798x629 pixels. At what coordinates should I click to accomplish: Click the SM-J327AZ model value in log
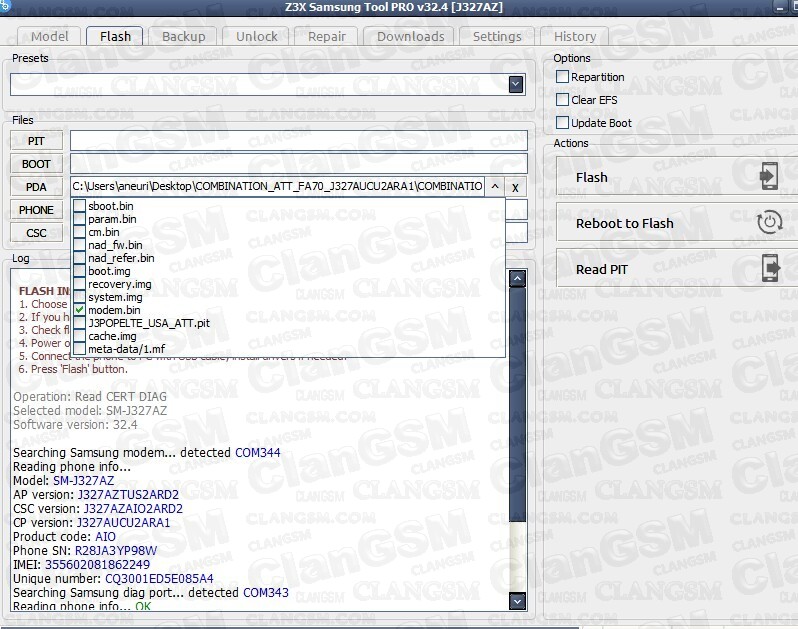(83, 481)
